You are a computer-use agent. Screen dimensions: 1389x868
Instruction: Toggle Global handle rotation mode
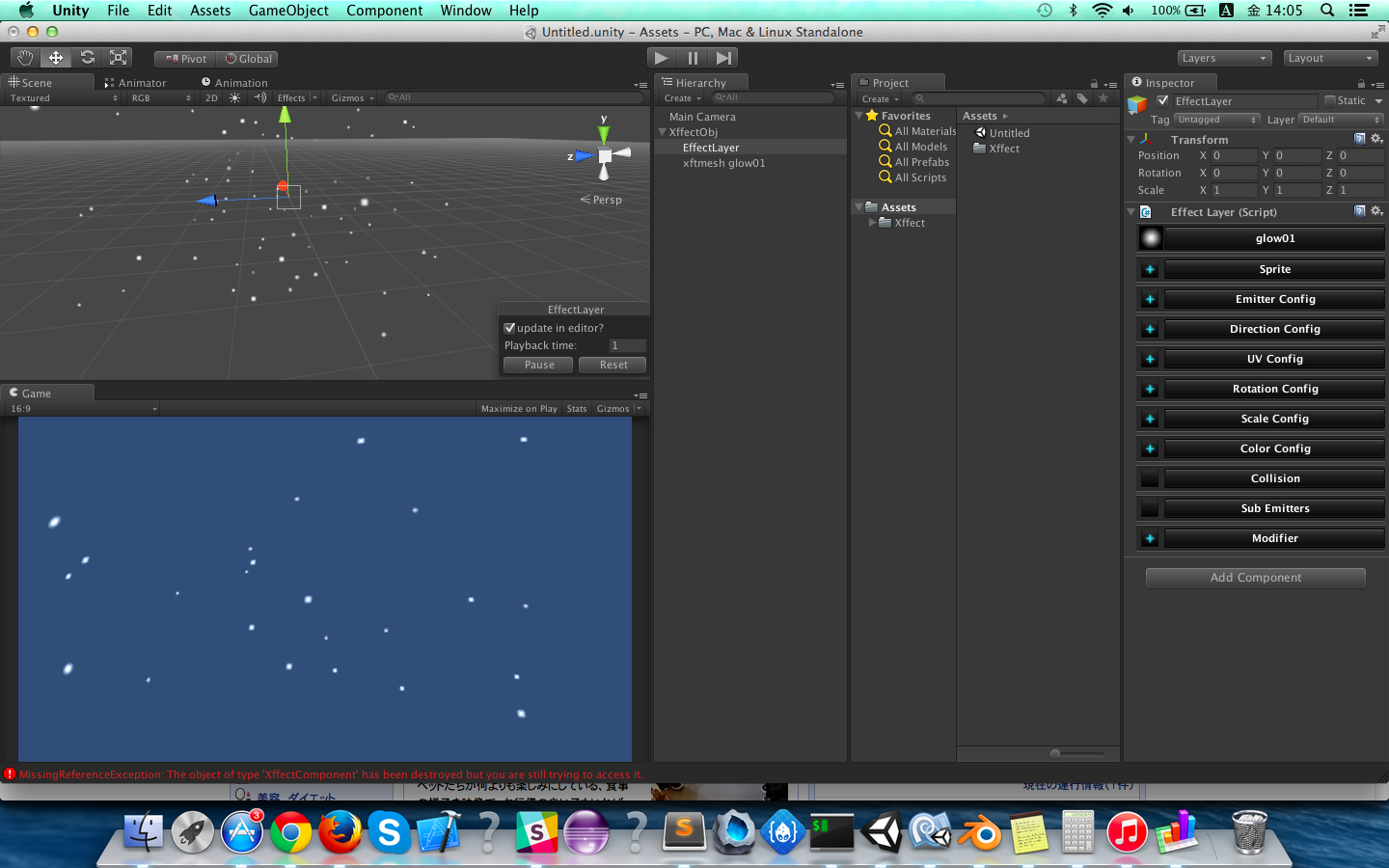[248, 59]
